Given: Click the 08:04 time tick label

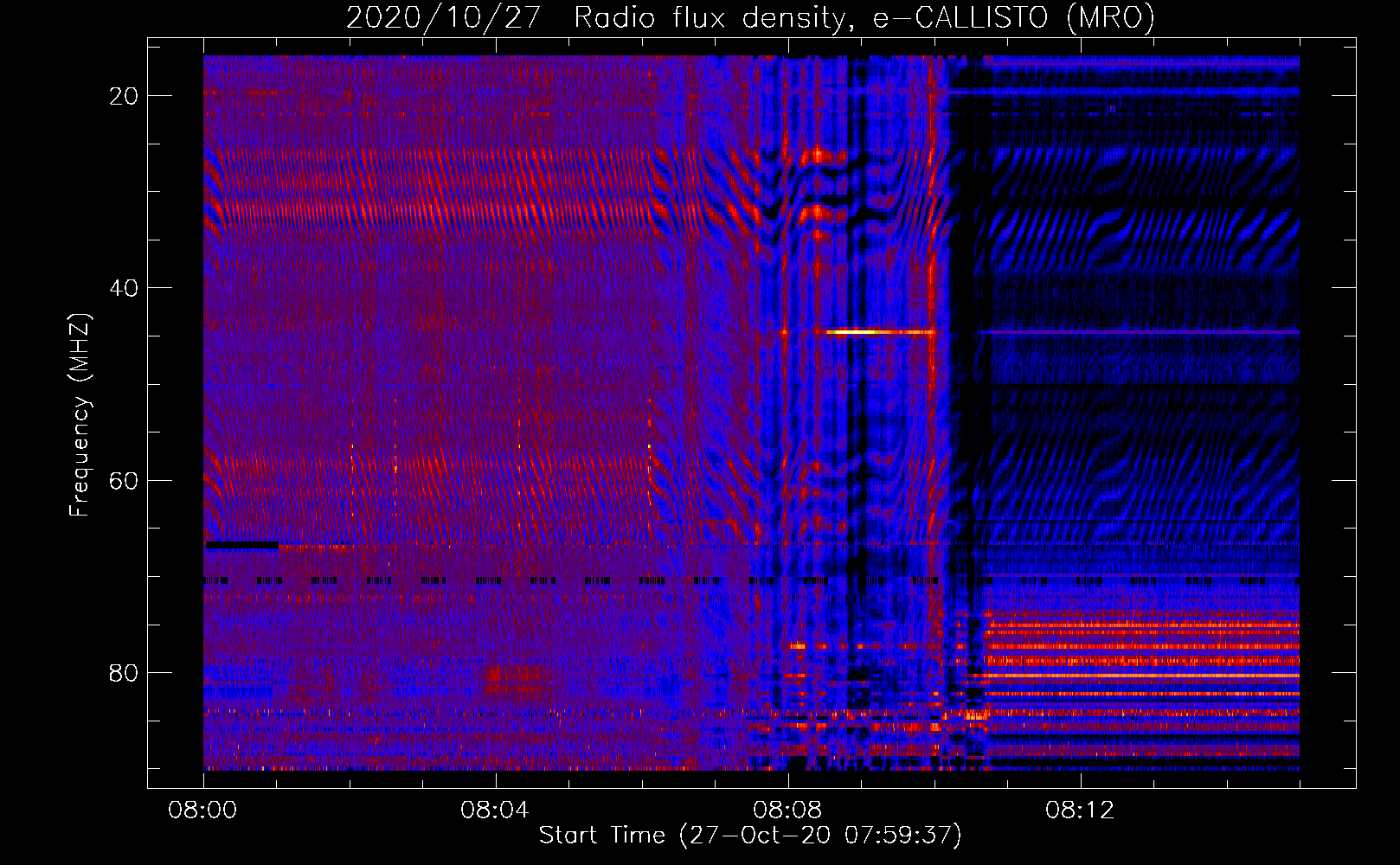Looking at the screenshot, I should [495, 811].
